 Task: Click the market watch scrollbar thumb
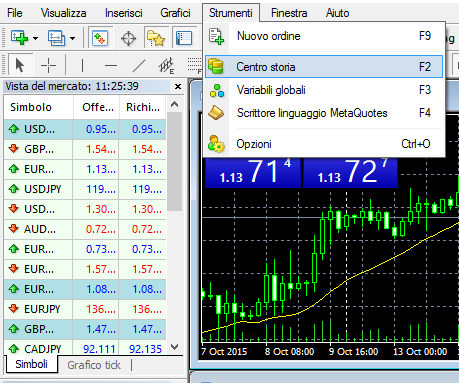click(x=174, y=161)
